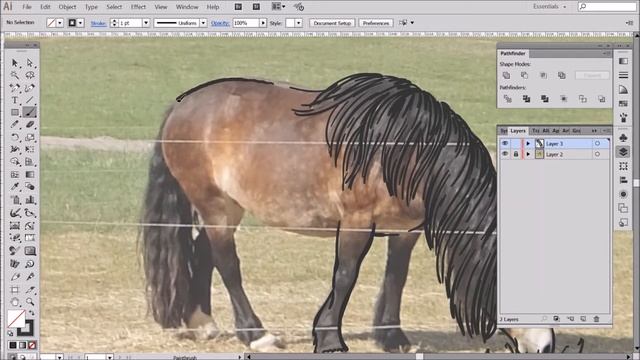This screenshot has width=640, height=360.
Task: Delete selection with Layers panel trash icon
Action: (596, 319)
